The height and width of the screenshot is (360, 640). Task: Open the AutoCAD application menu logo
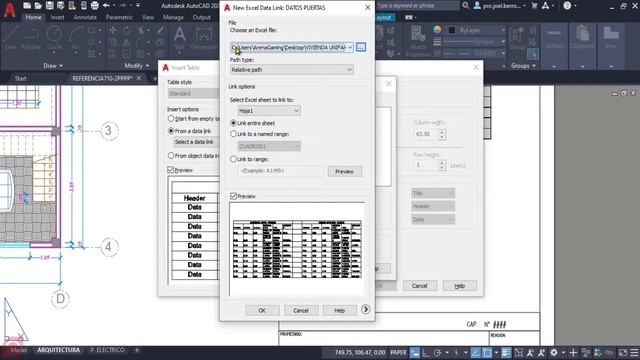tap(9, 9)
